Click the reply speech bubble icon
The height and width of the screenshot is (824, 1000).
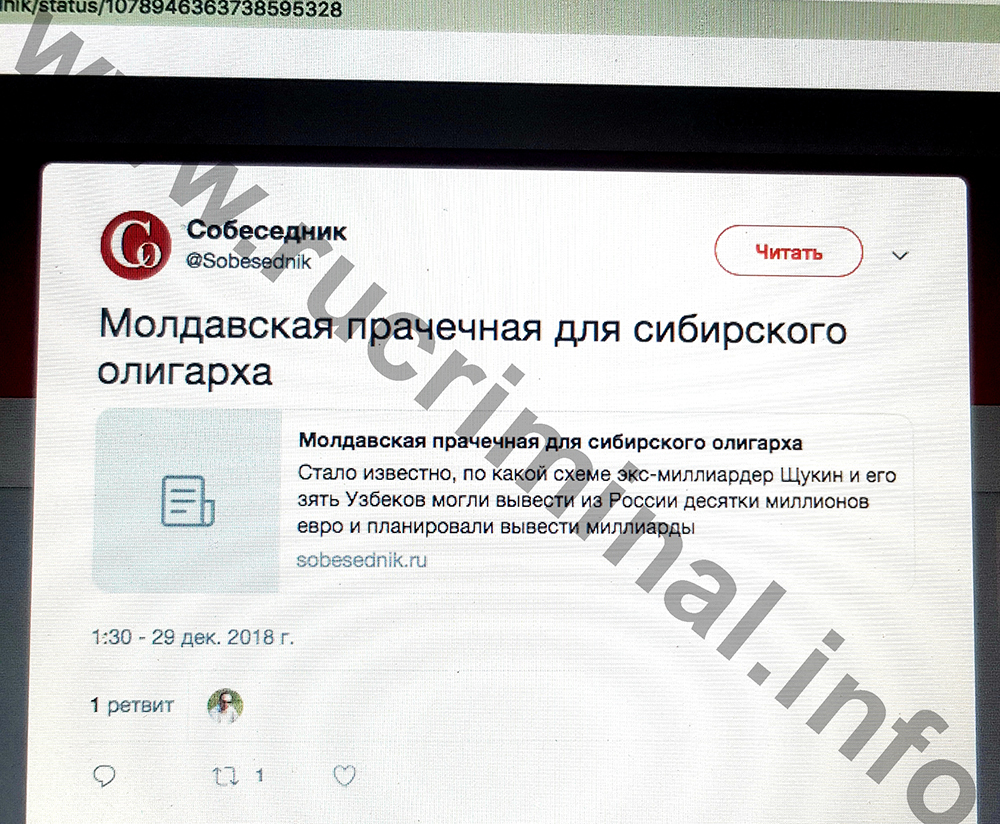(x=104, y=776)
